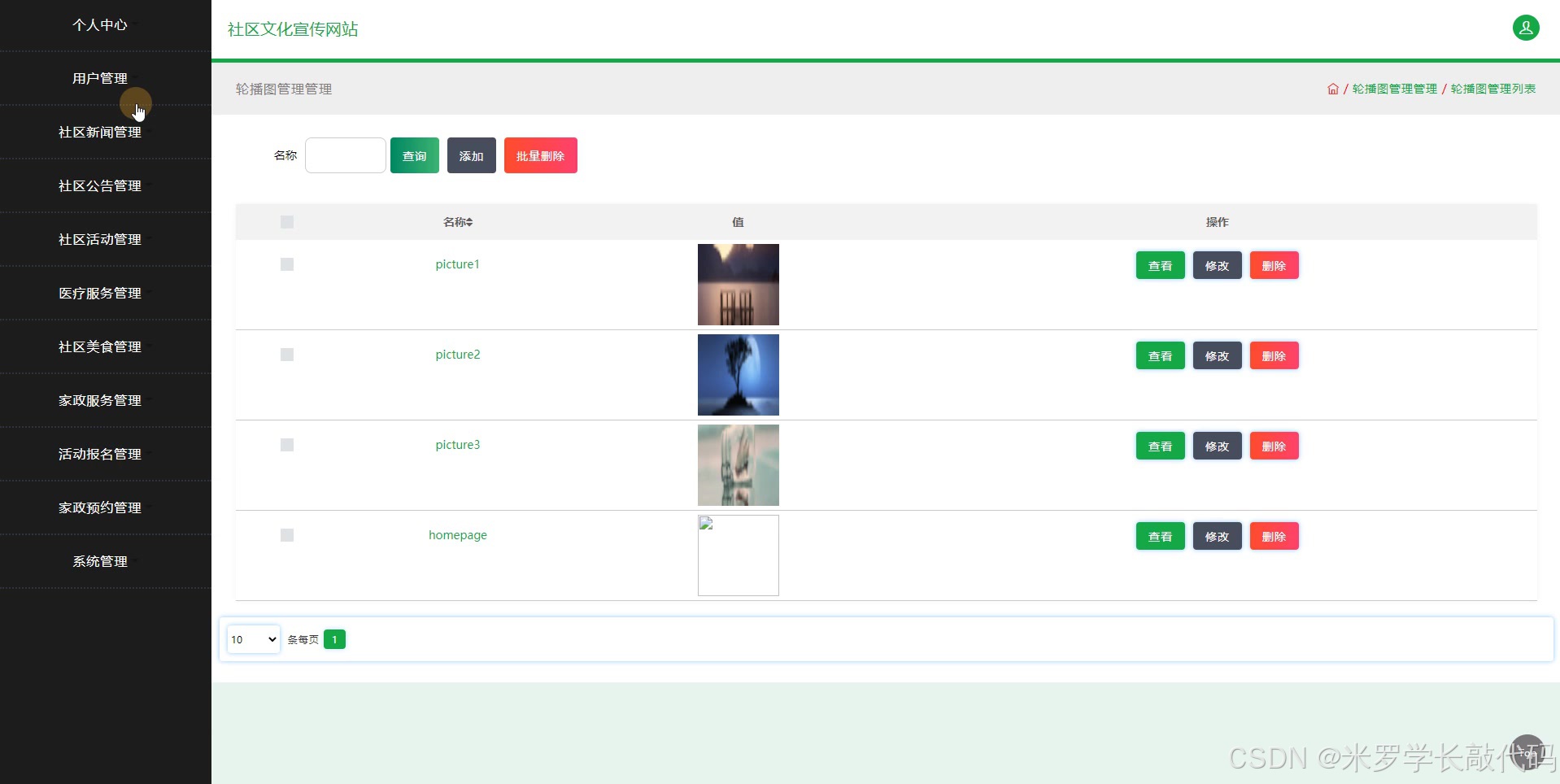This screenshot has height=784, width=1560.
Task: View picture2 with 查看 button
Action: [x=1161, y=355]
